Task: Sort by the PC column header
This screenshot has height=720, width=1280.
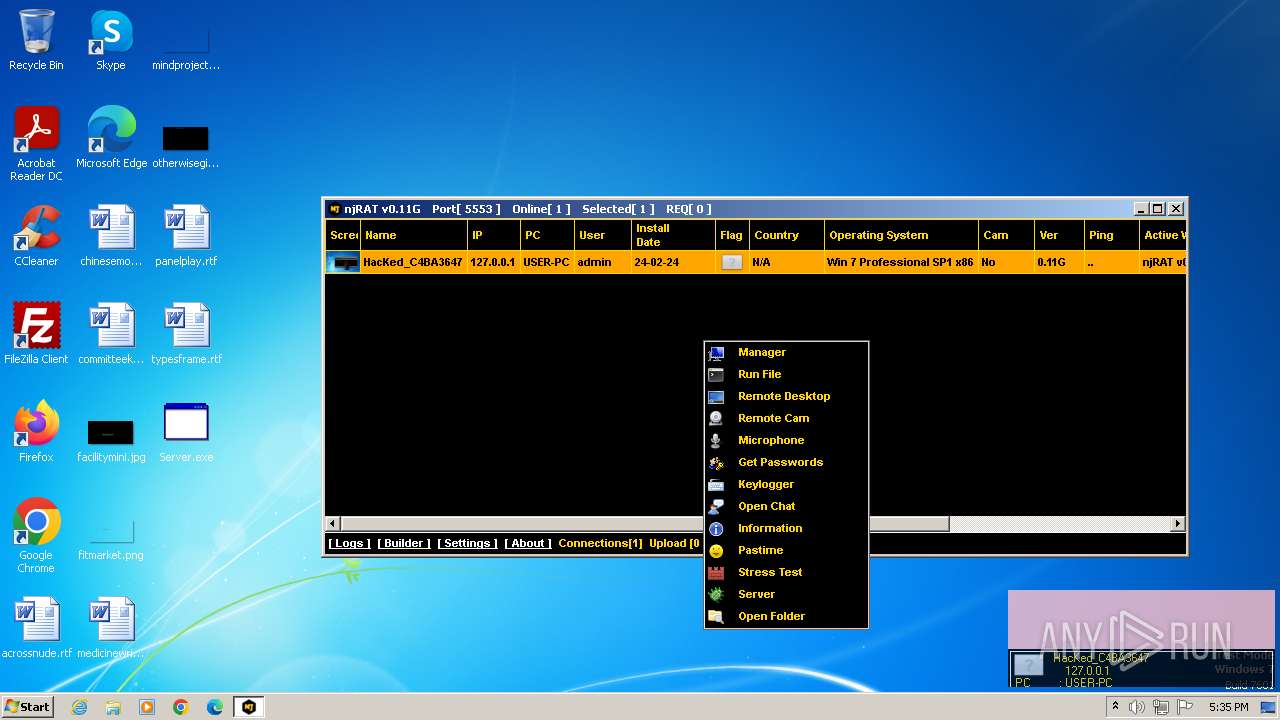Action: tap(547, 235)
